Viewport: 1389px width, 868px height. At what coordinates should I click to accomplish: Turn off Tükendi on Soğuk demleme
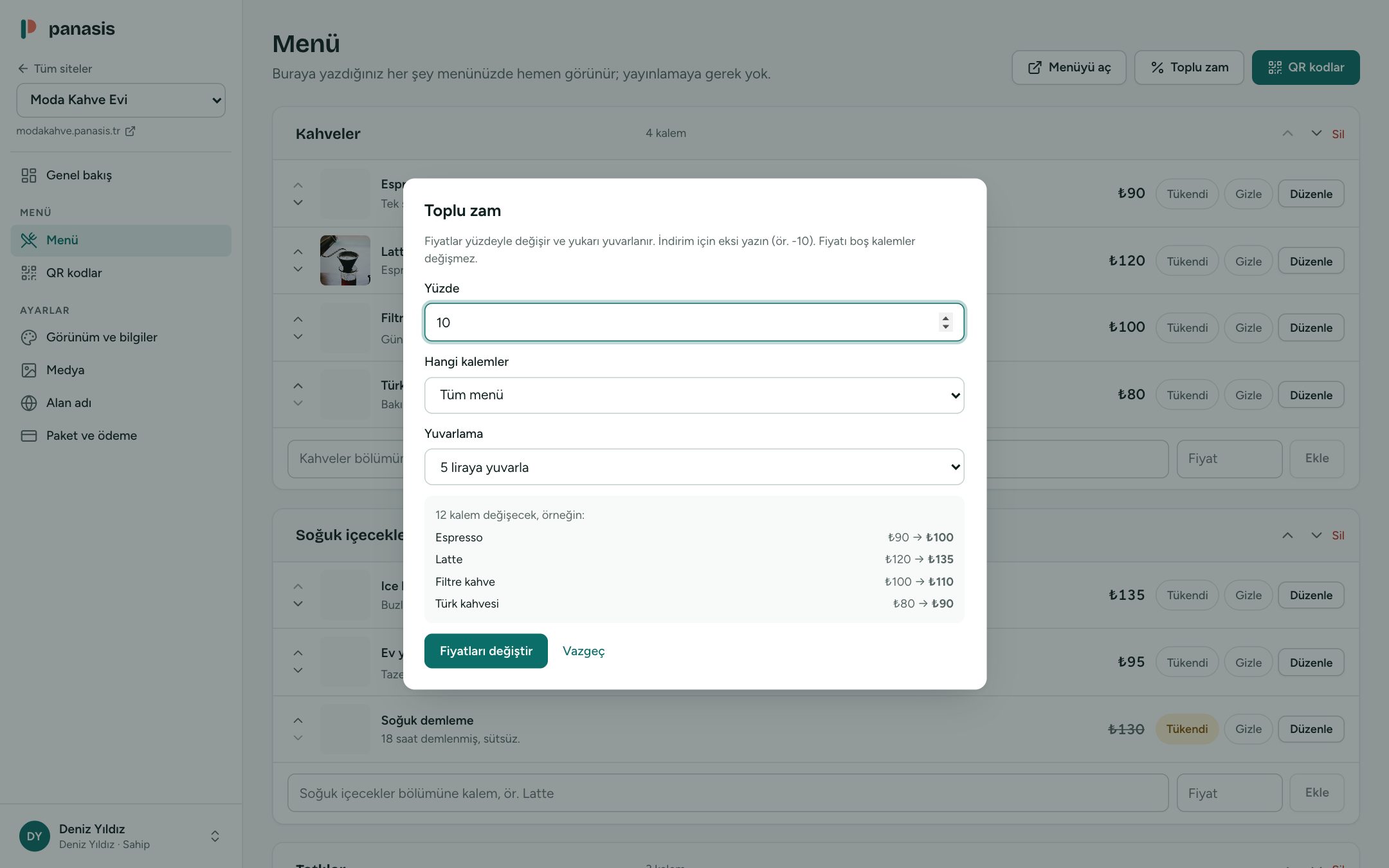1187,729
